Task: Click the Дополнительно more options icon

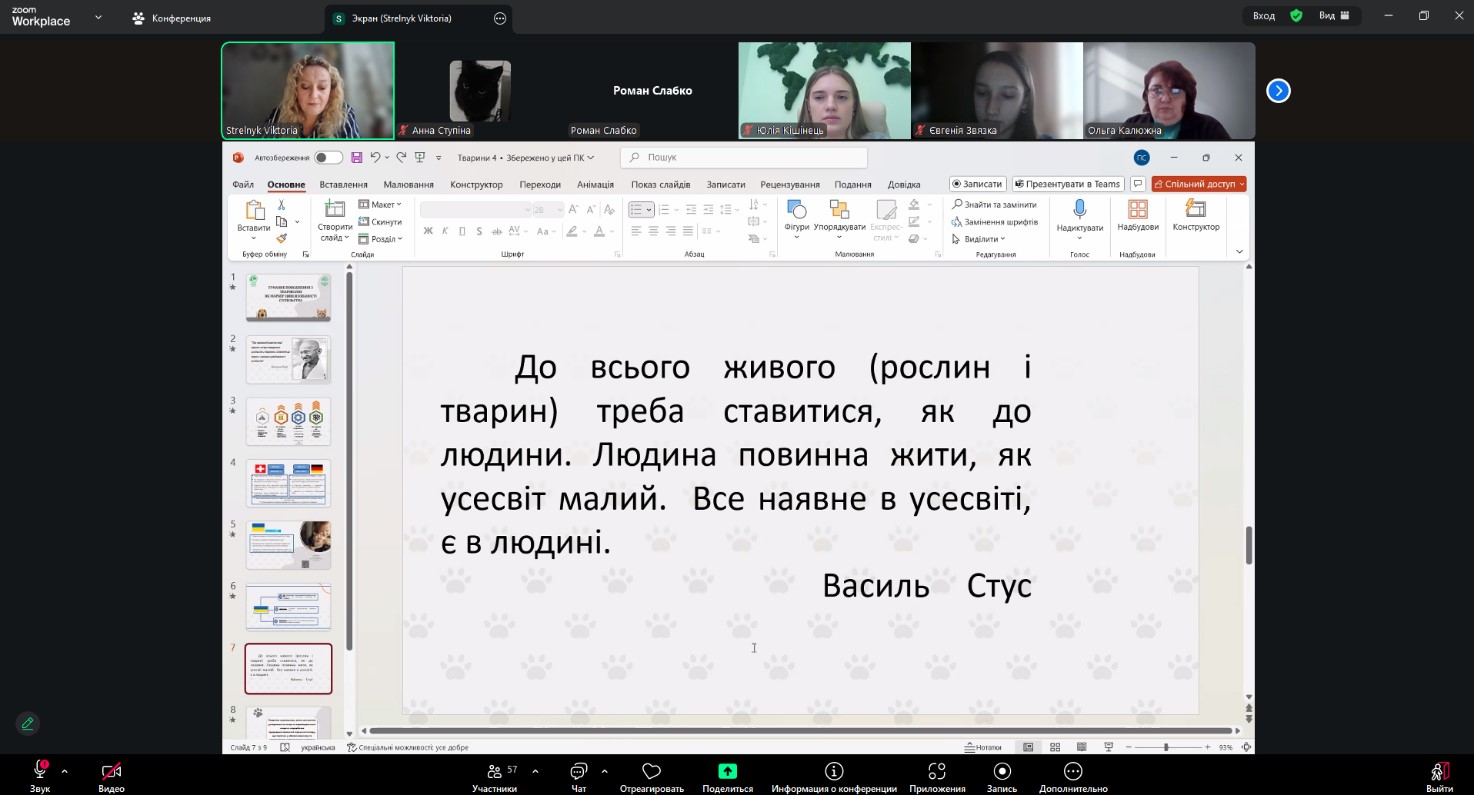Action: pos(1073,772)
